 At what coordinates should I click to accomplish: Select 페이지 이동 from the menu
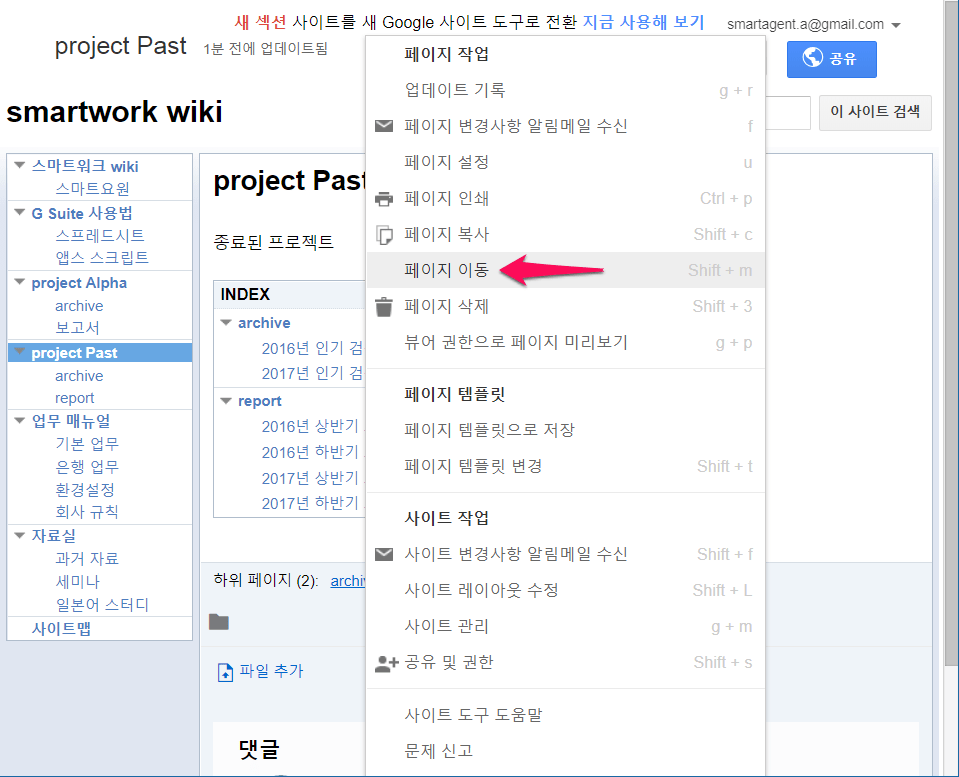446,270
